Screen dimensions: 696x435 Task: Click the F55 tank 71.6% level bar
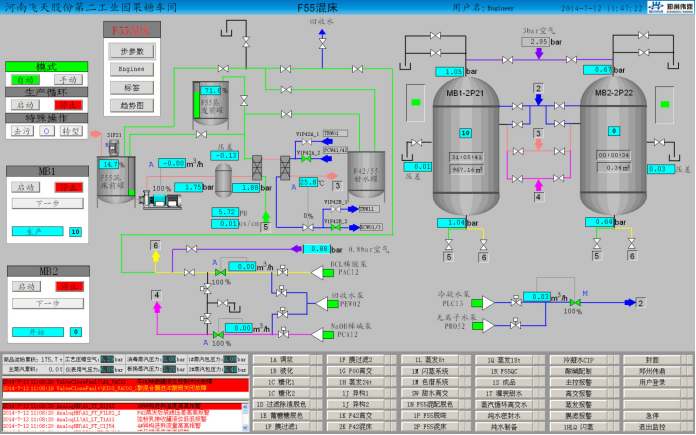coord(197,105)
